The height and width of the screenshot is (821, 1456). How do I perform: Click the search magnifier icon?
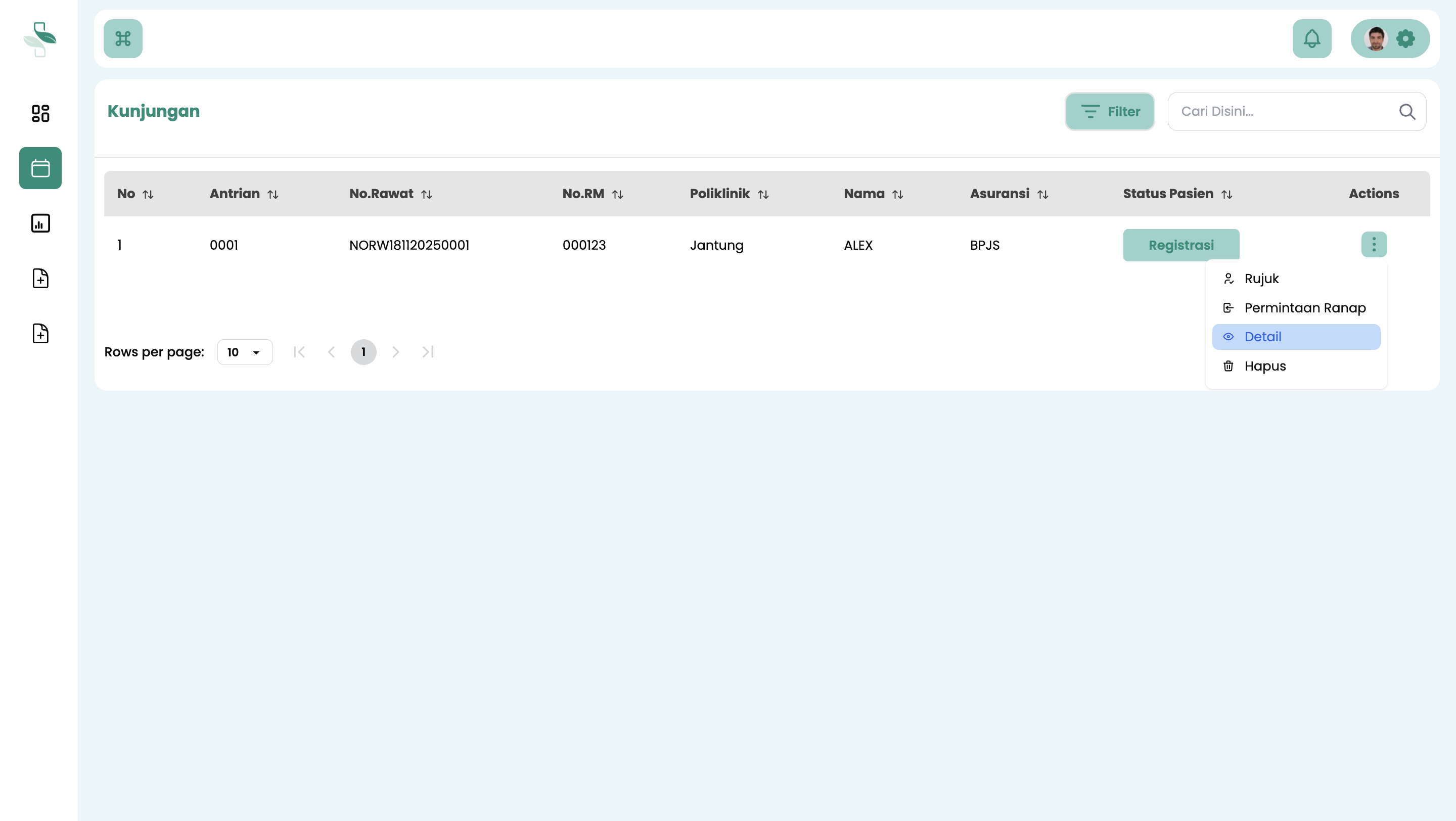point(1408,111)
